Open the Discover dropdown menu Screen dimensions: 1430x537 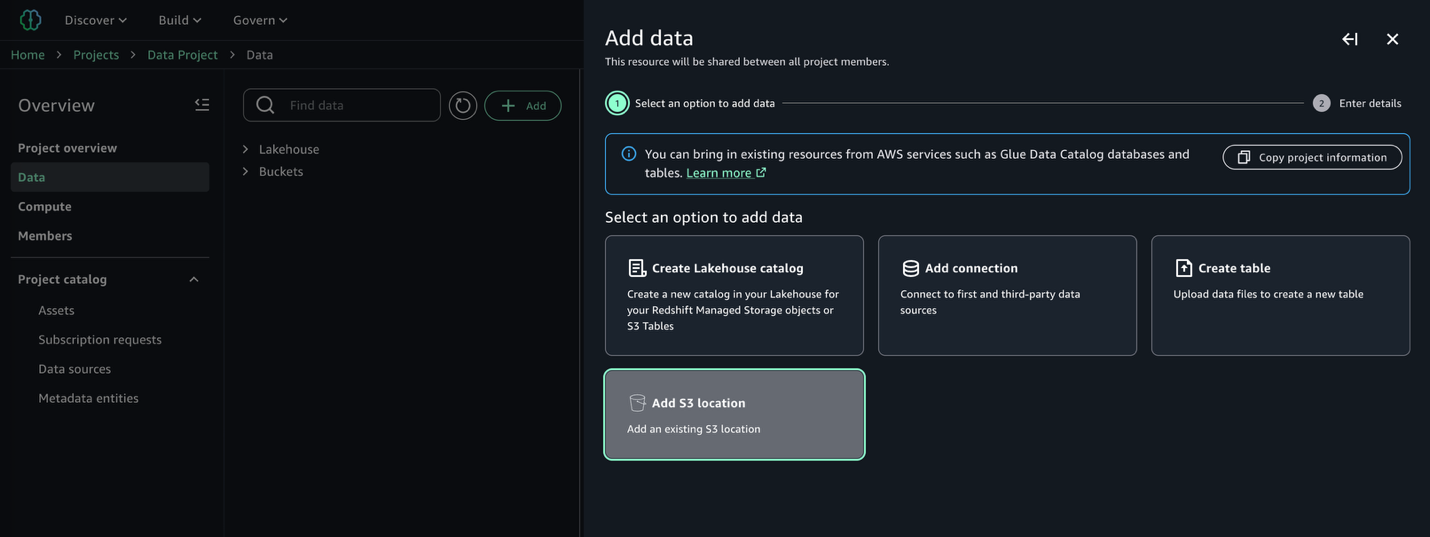(x=96, y=20)
